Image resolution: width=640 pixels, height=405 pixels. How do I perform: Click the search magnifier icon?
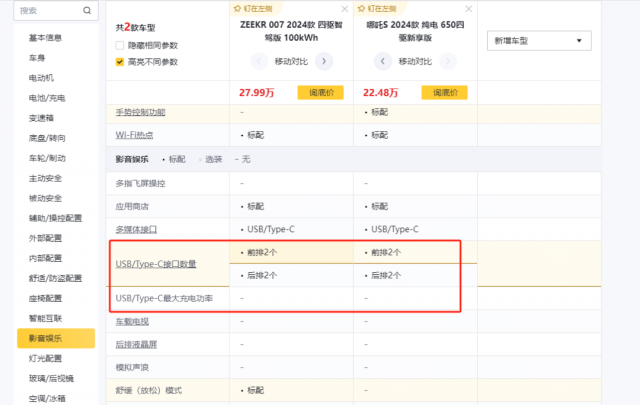coord(87,11)
